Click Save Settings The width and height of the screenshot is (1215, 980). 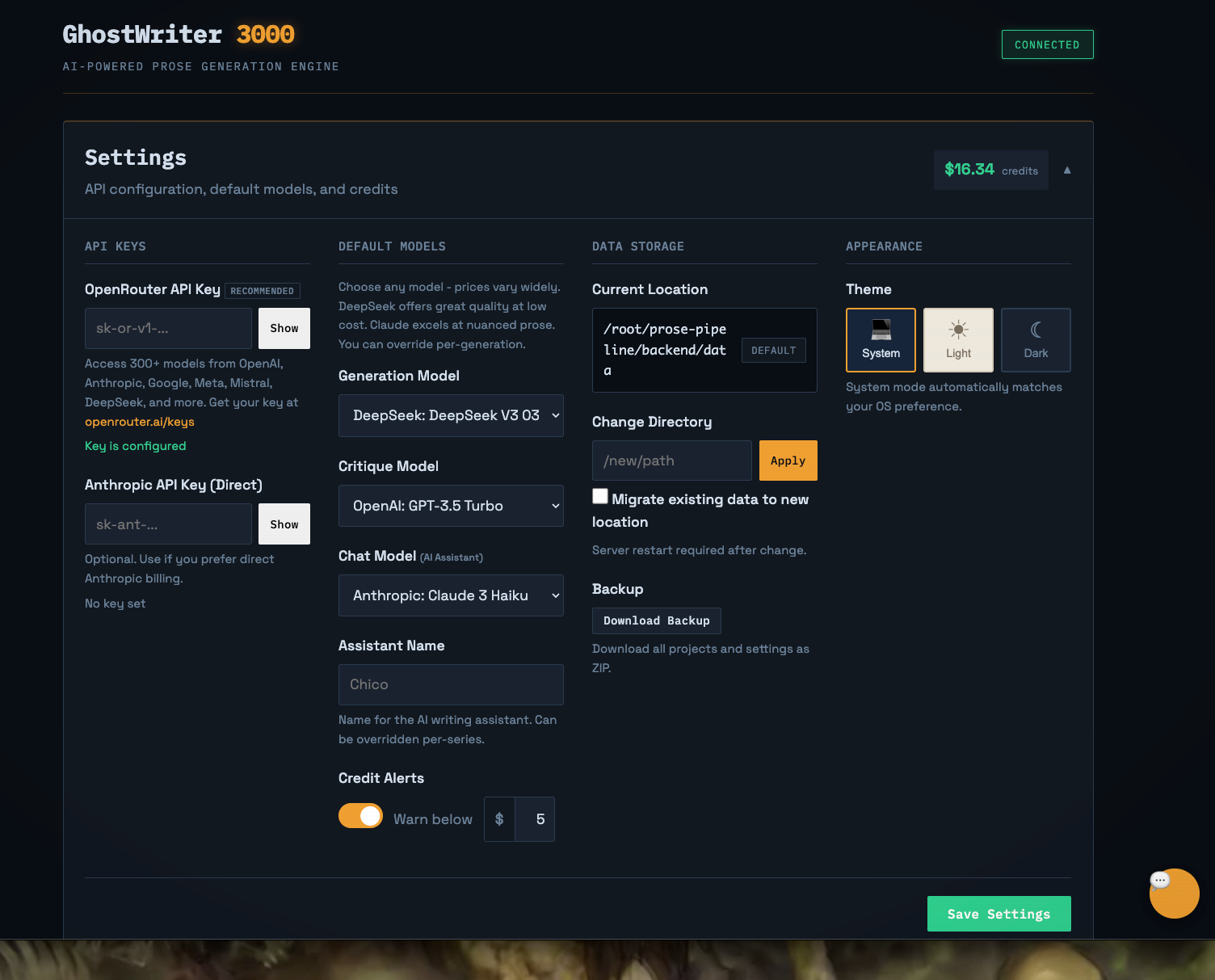(999, 913)
